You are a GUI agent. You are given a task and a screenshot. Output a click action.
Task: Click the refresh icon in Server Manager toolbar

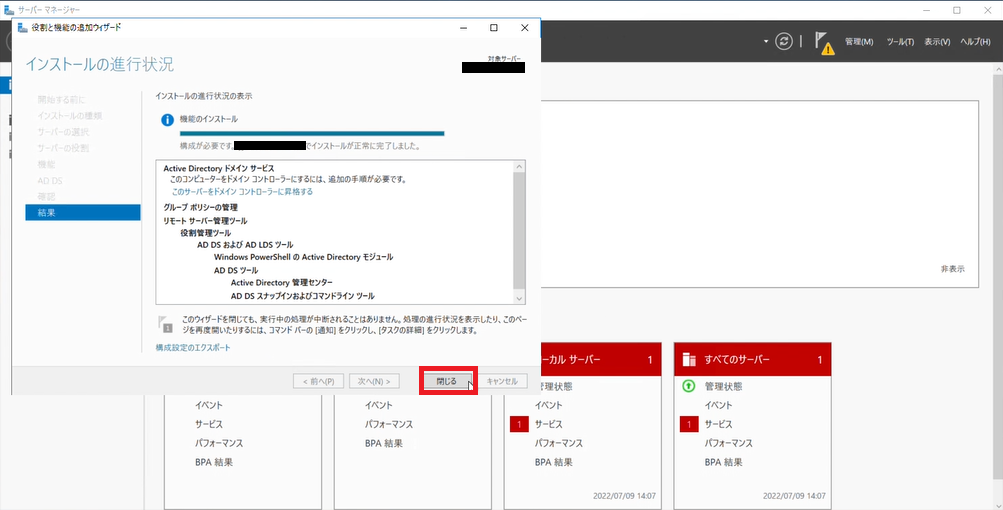[x=784, y=42]
